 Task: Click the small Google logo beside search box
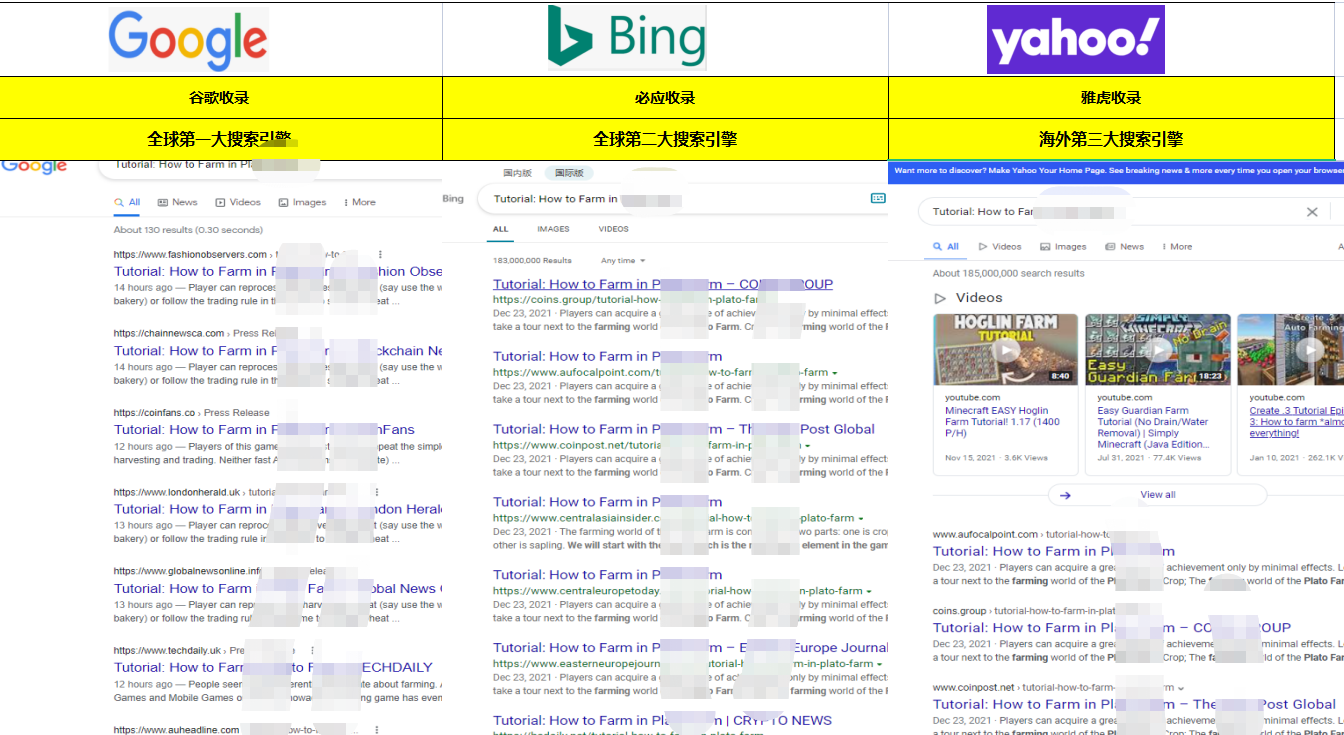coord(34,166)
